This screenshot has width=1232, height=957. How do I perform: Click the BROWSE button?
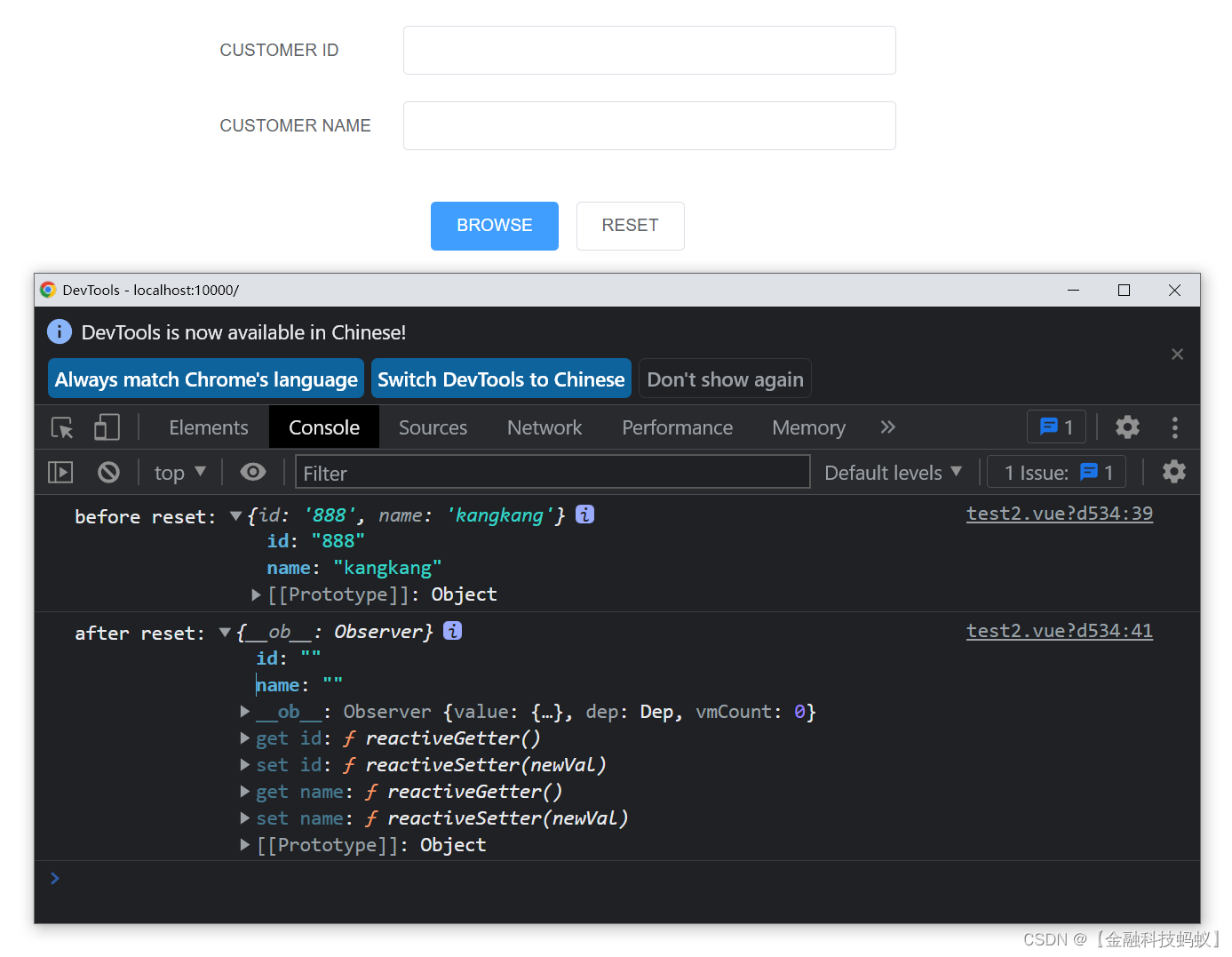point(494,226)
